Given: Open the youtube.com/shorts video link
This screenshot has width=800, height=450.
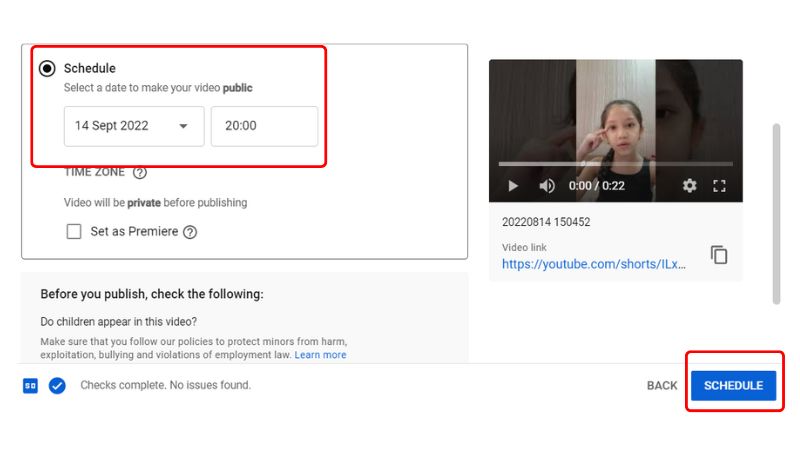Looking at the screenshot, I should pyautogui.click(x=593, y=264).
